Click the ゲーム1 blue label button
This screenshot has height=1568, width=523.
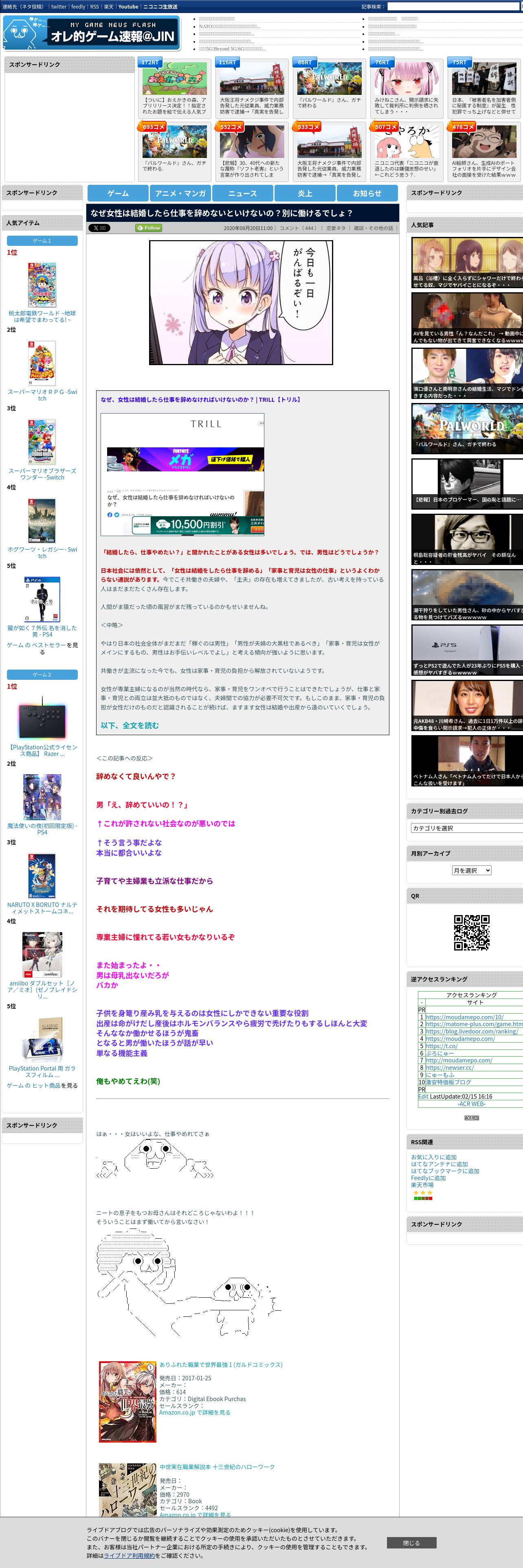pos(42,241)
